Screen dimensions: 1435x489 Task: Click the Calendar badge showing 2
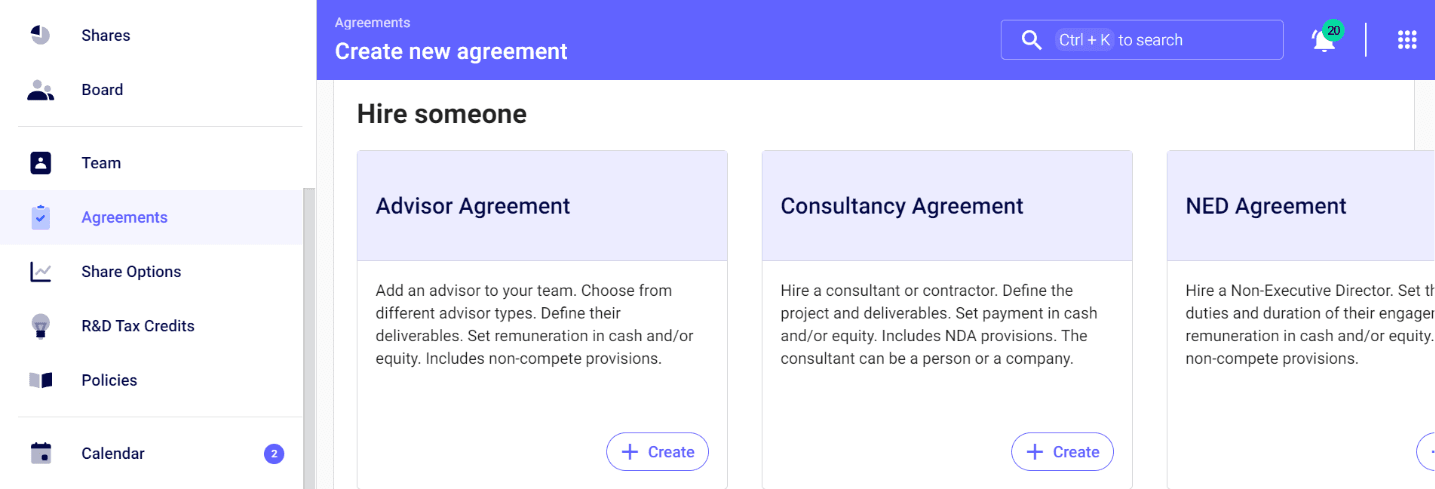coord(274,454)
